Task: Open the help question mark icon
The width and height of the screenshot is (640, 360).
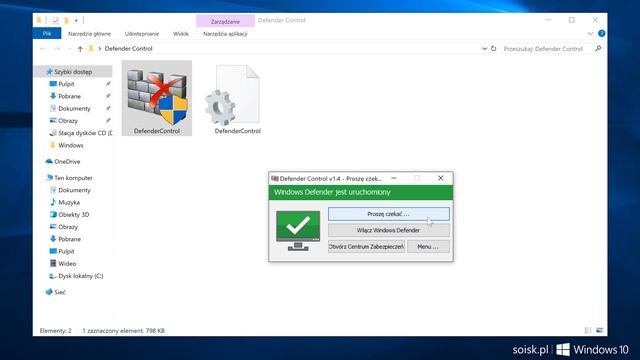Action: 602,33
